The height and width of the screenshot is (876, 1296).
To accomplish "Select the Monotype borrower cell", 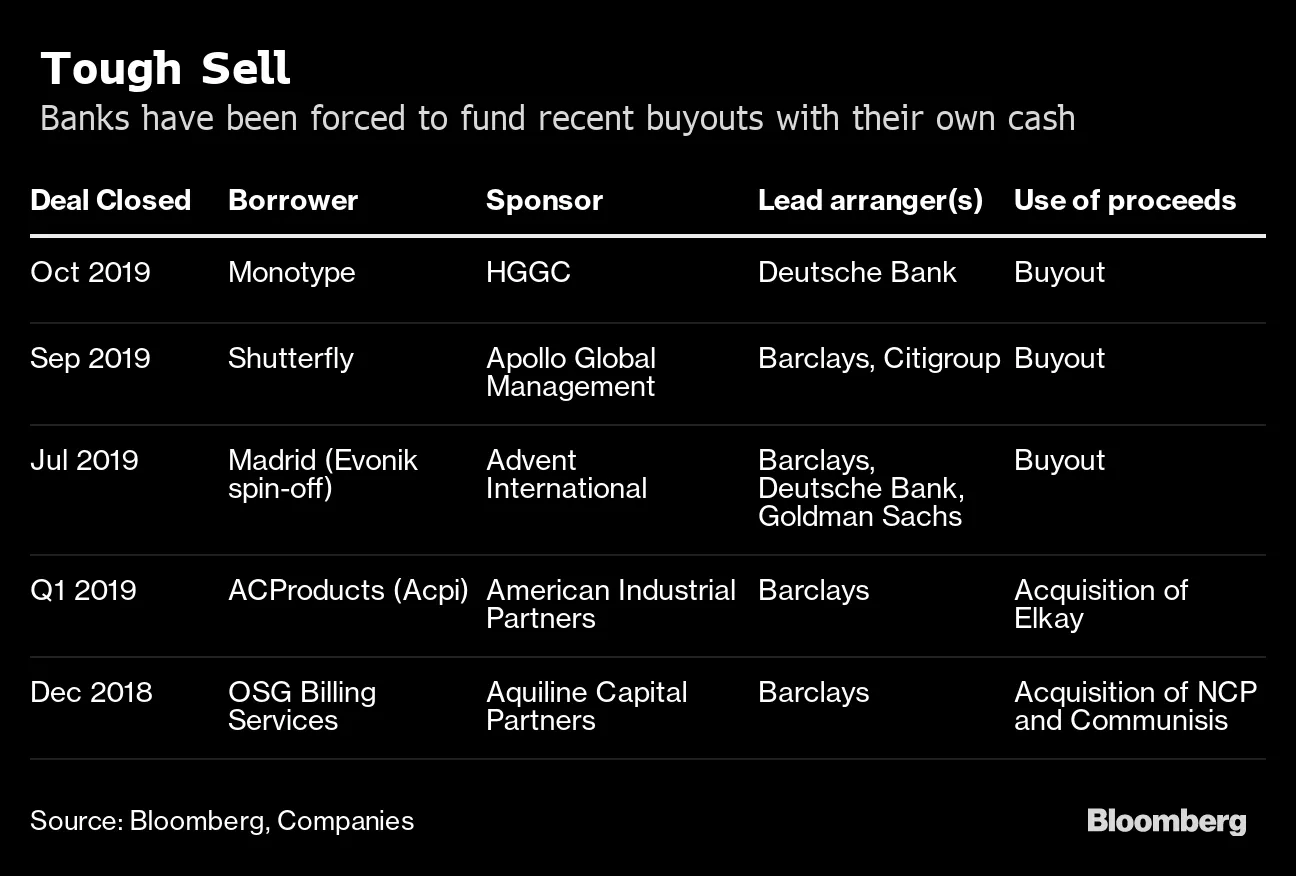I will point(291,272).
